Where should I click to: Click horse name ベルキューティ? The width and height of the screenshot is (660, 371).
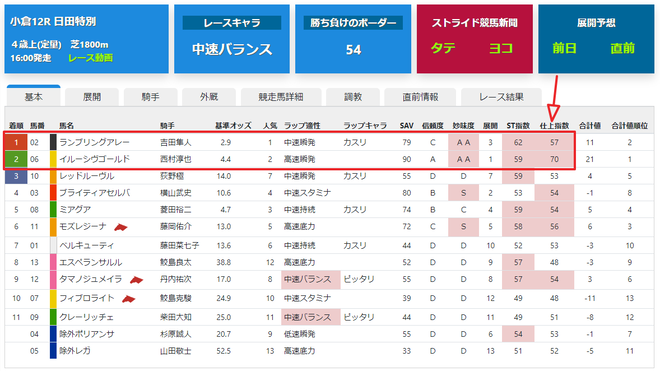87,246
